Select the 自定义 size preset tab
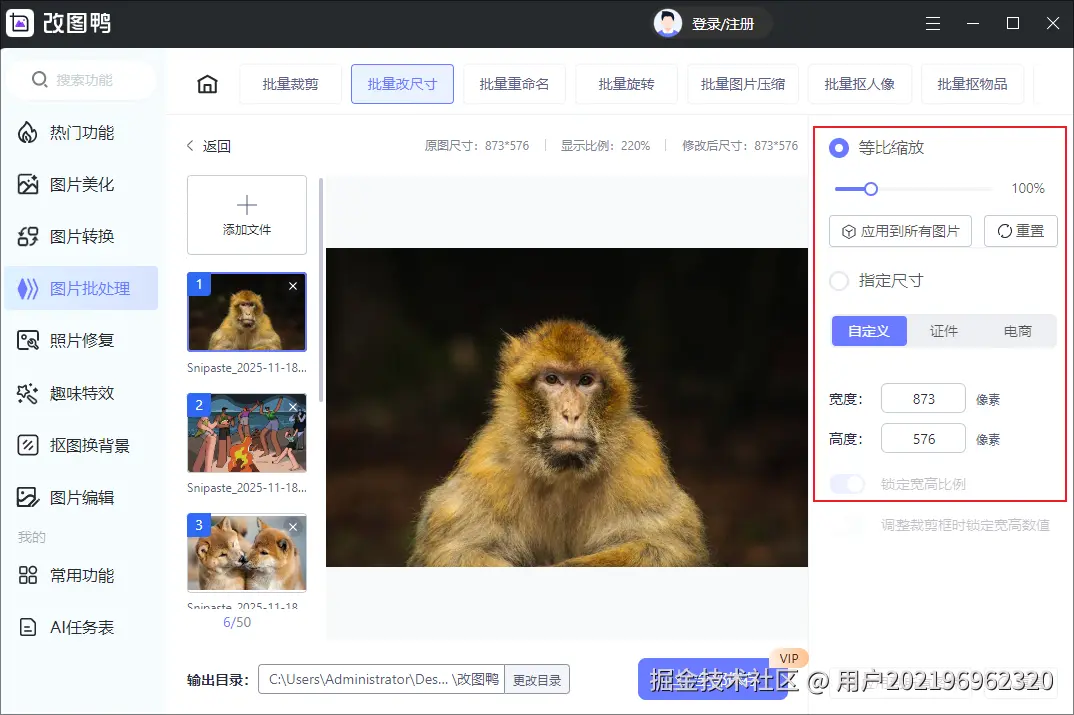This screenshot has width=1074, height=715. coord(869,331)
